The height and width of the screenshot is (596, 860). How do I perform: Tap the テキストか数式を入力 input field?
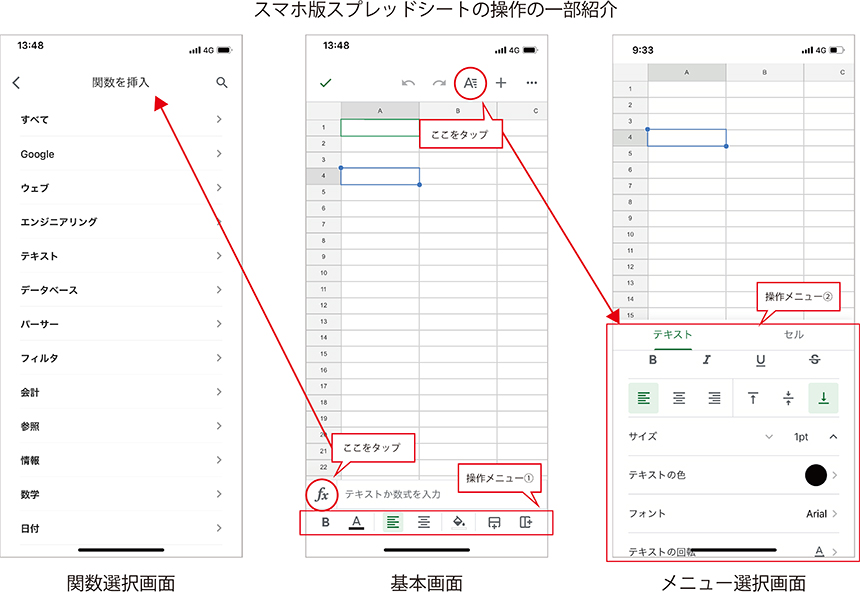[393, 495]
